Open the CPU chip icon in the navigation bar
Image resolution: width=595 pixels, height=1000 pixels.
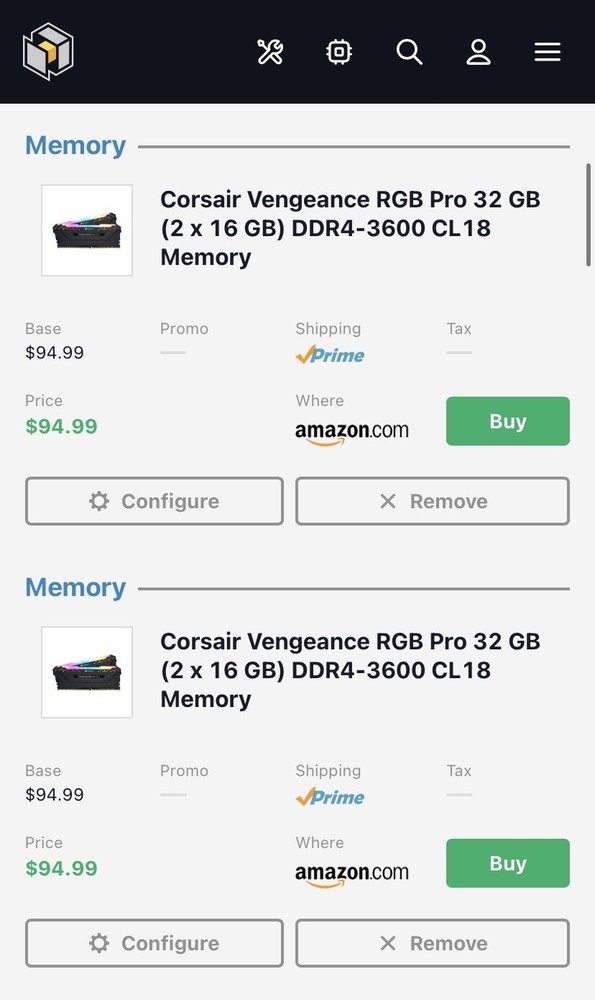[x=338, y=51]
